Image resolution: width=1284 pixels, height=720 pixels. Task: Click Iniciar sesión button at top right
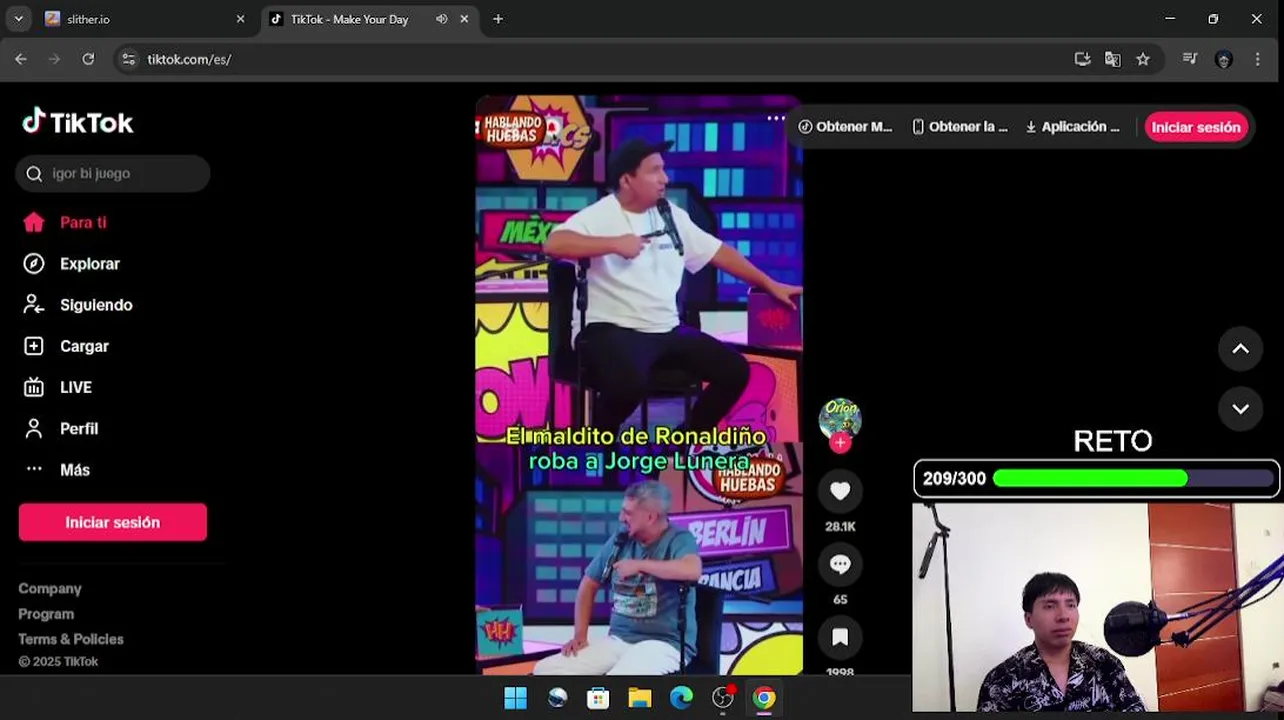[x=1196, y=127]
